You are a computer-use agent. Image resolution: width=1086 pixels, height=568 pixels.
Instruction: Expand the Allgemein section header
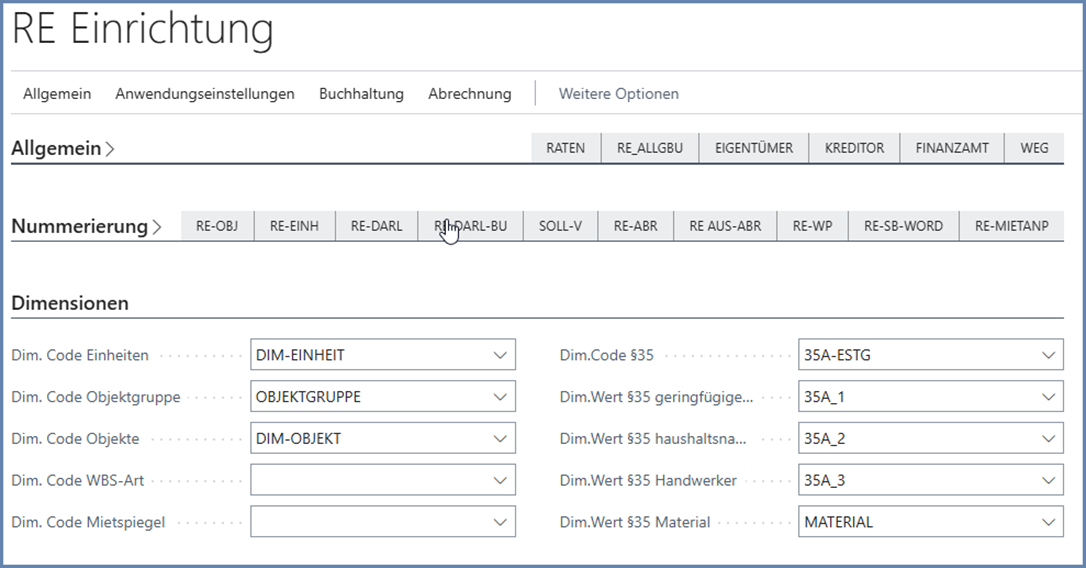point(62,148)
